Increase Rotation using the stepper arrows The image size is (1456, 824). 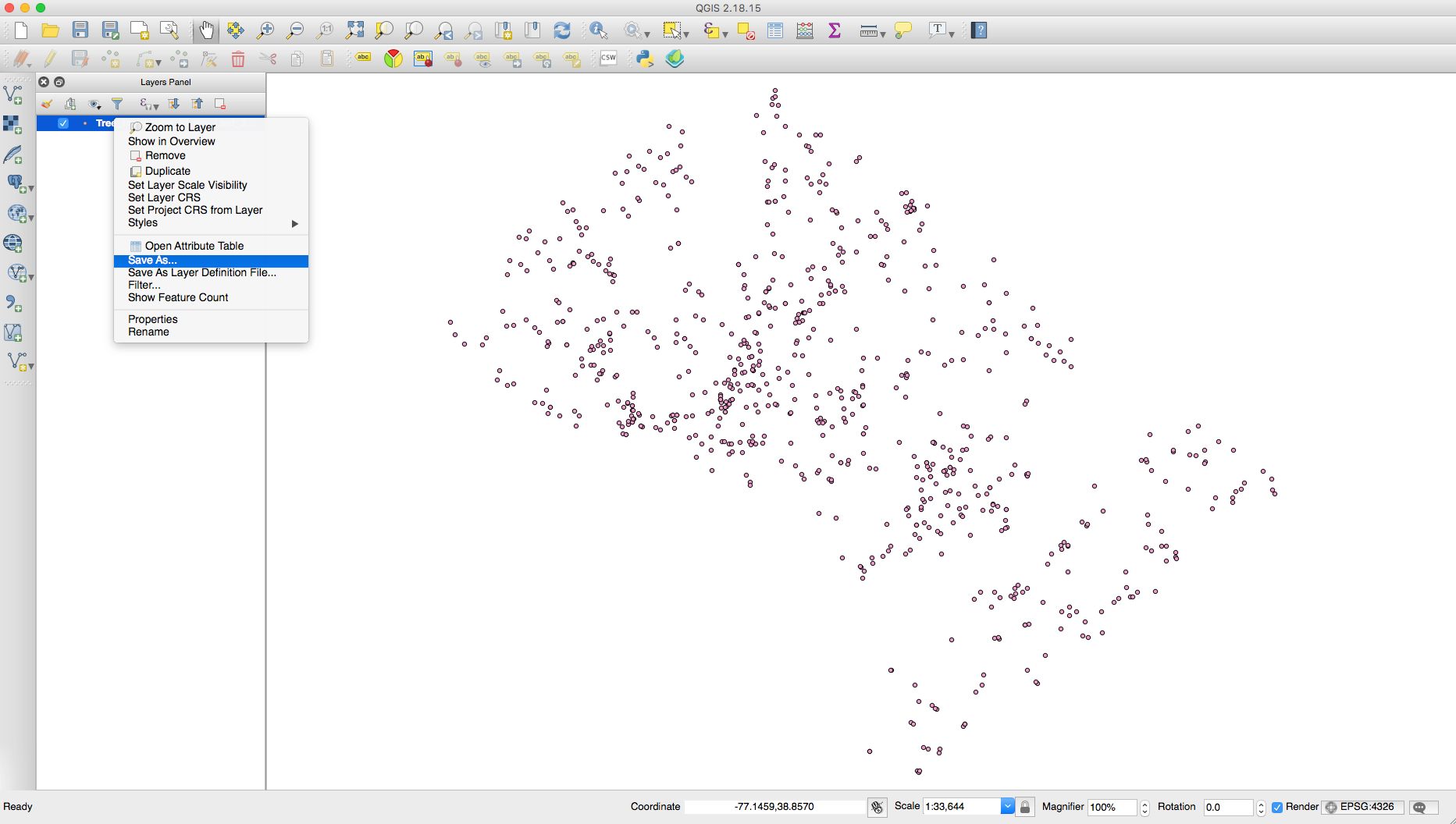pos(1262,804)
